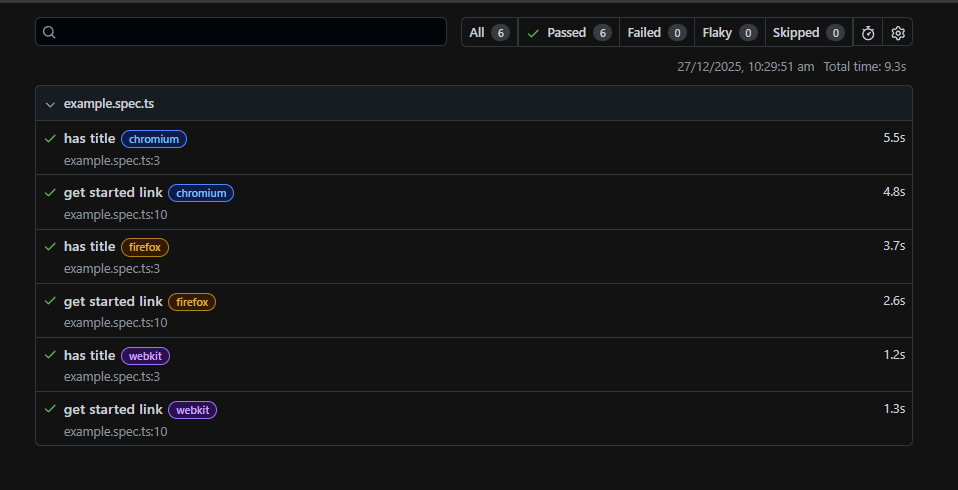Open the report settings gear icon
Screen dimensions: 958x490
point(898,33)
